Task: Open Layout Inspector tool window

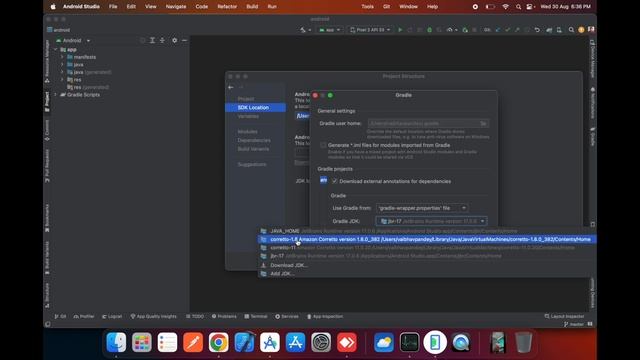Action: pyautogui.click(x=564, y=316)
